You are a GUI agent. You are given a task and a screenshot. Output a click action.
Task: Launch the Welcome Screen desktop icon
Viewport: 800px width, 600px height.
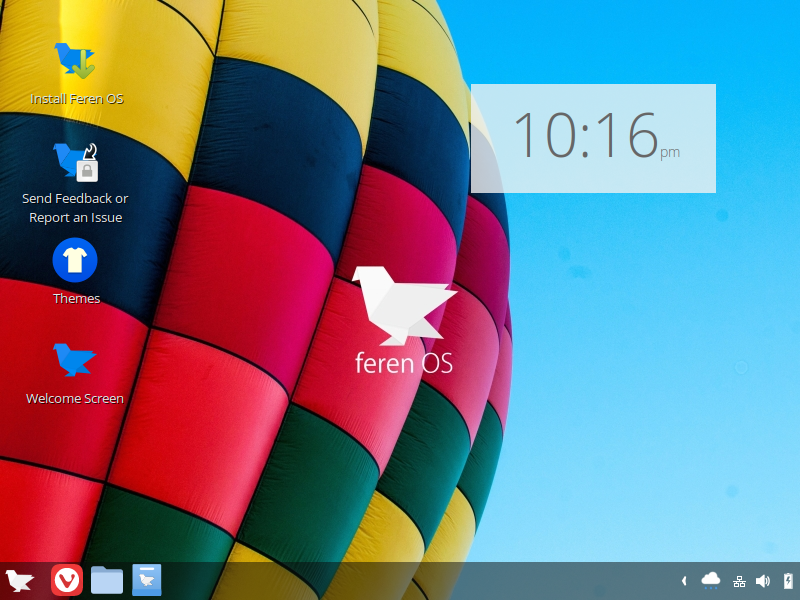click(74, 360)
